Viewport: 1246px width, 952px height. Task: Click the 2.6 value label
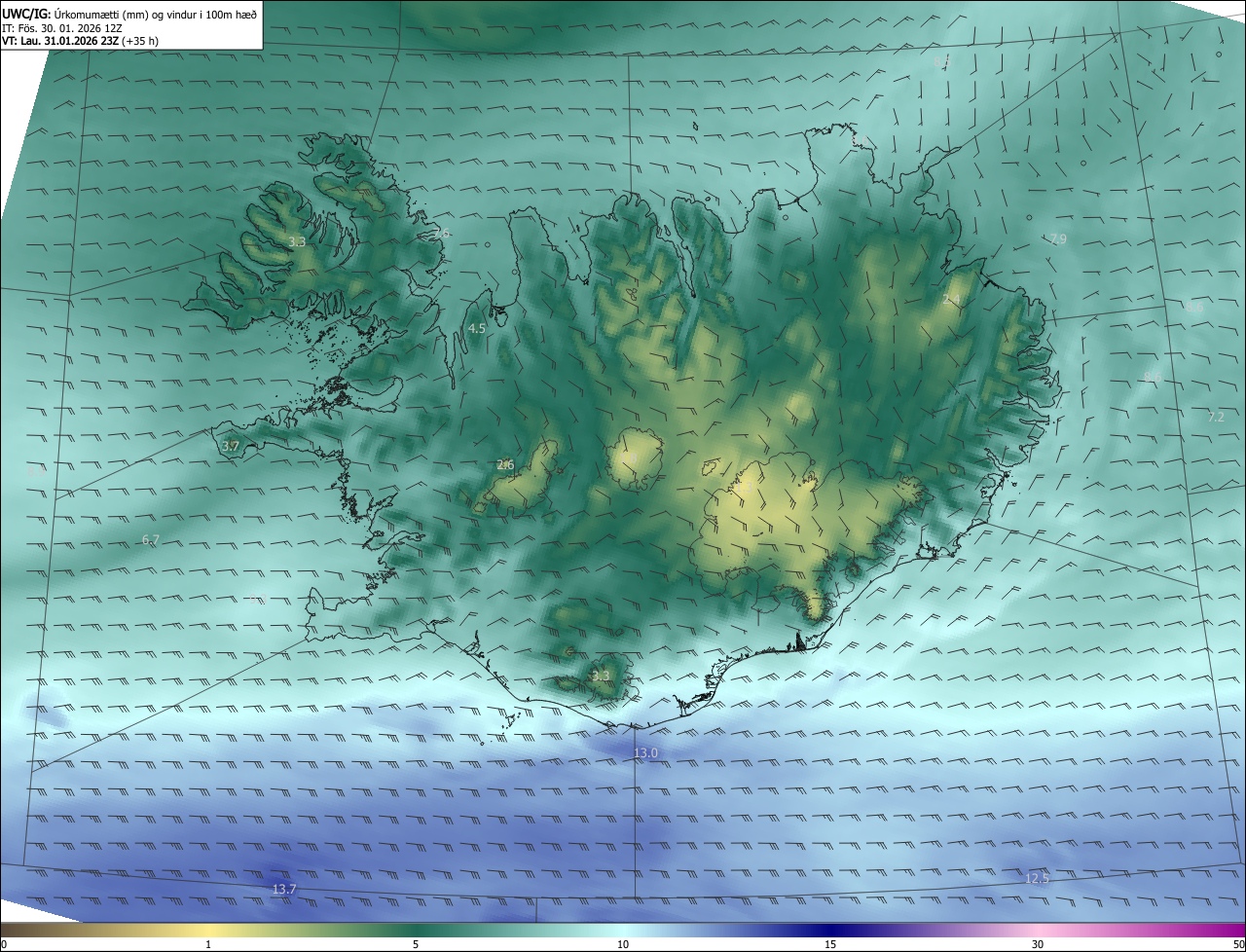click(505, 465)
